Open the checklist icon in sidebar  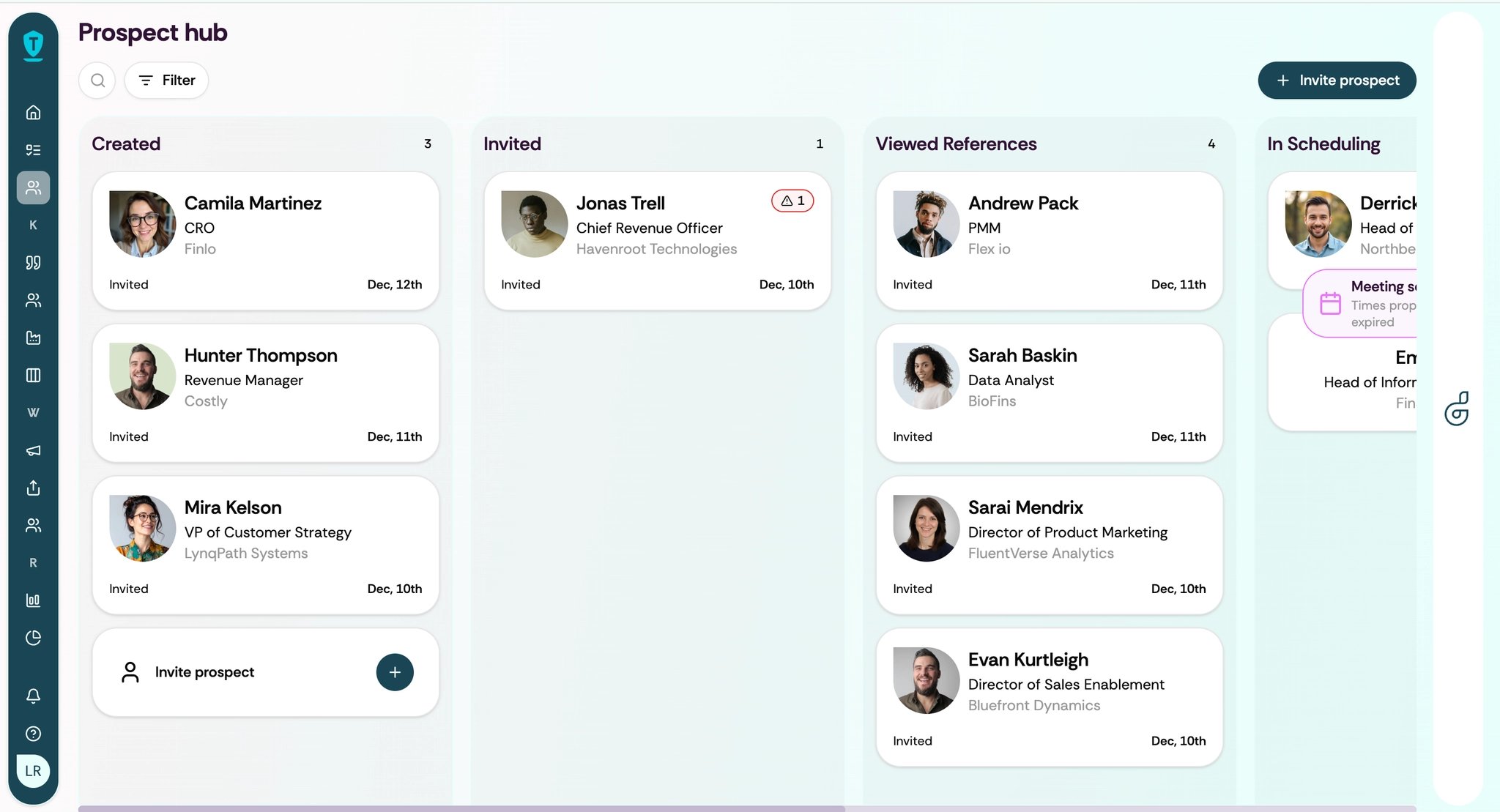[33, 150]
